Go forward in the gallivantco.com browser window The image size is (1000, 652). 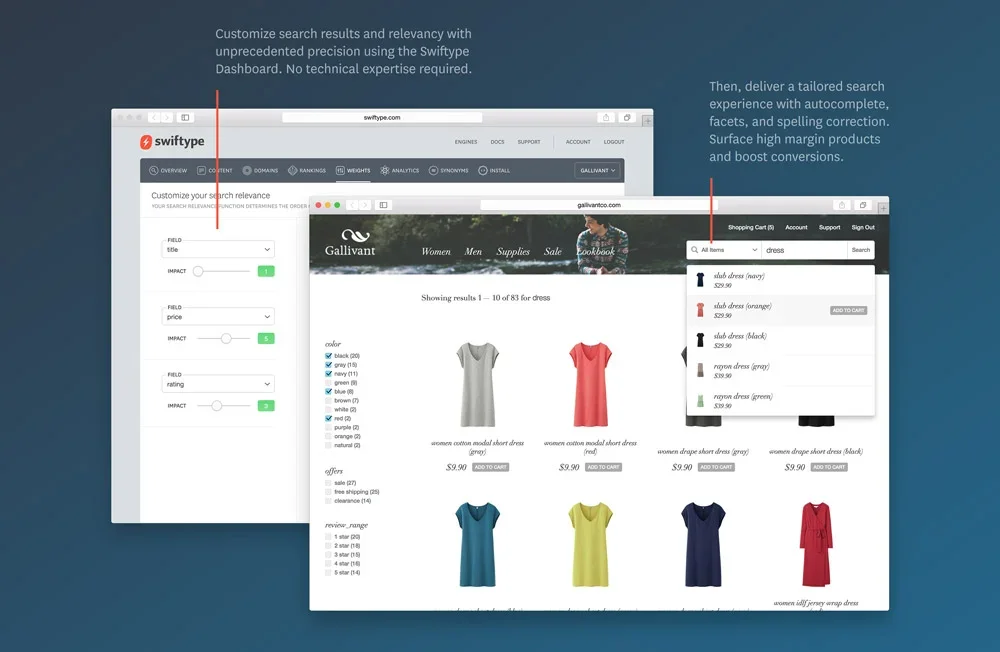click(x=365, y=205)
